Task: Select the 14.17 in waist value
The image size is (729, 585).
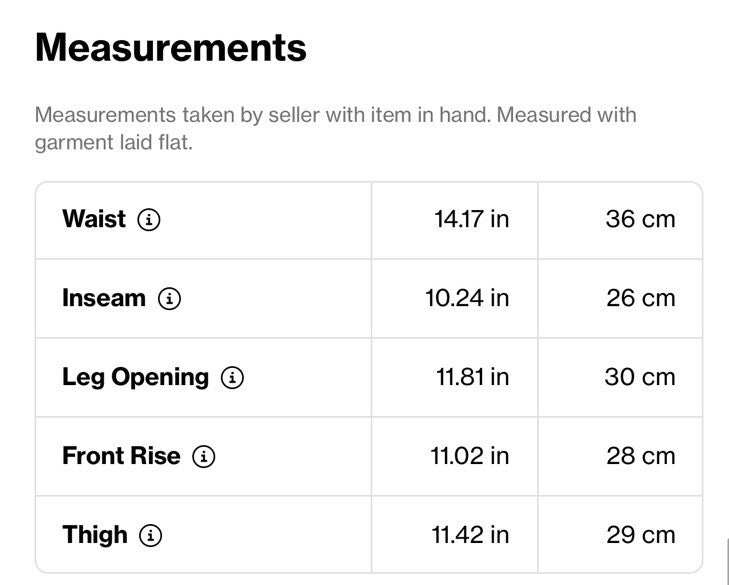Action: [471, 219]
